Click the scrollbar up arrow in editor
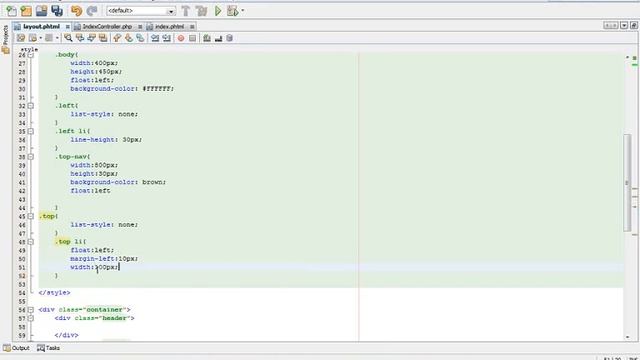 (627, 57)
